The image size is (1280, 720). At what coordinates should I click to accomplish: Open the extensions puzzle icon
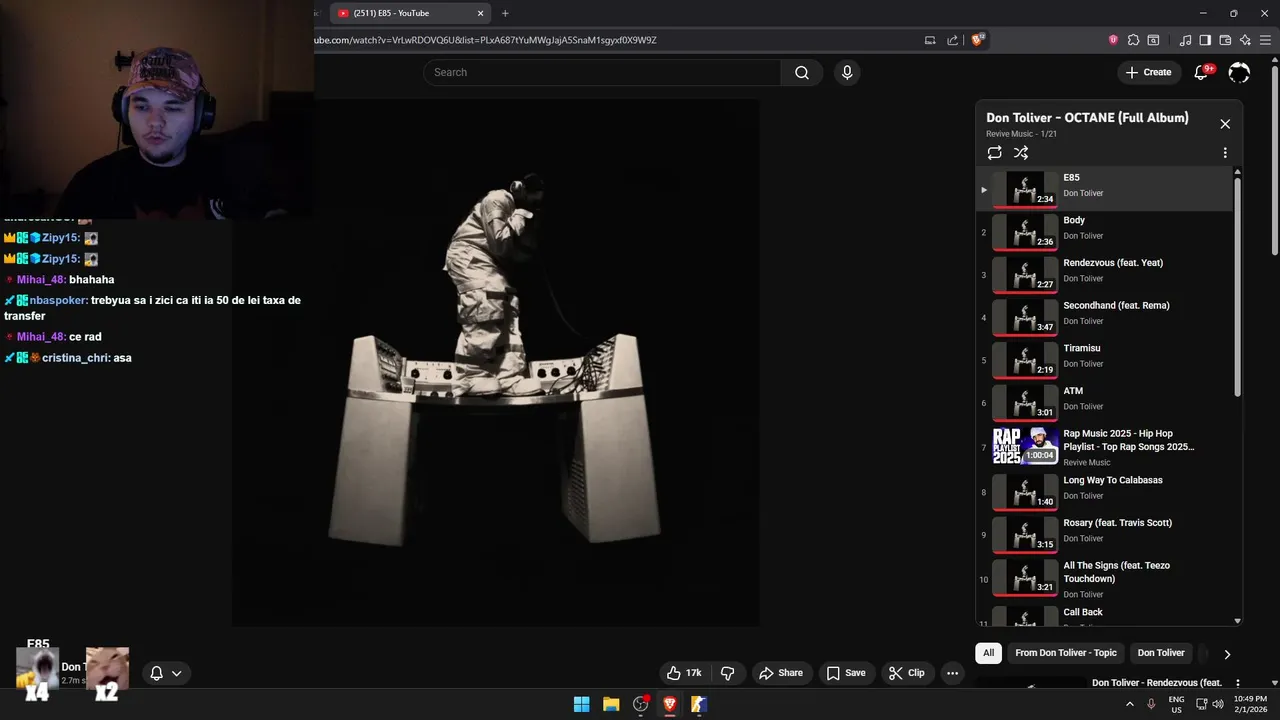coord(1133,40)
